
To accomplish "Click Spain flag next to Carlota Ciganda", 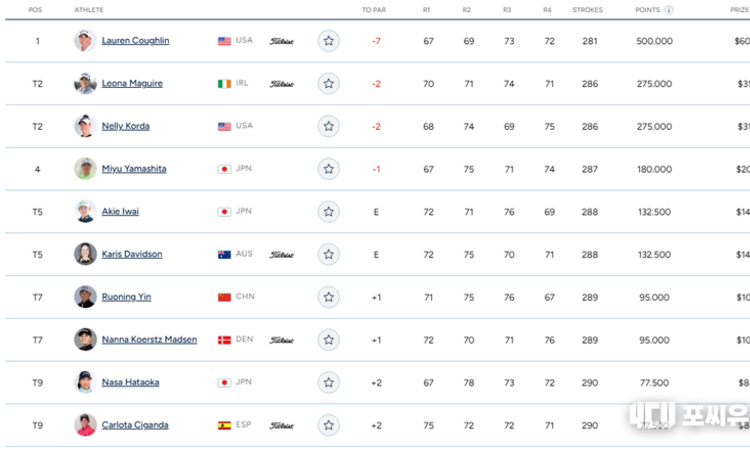I will [224, 425].
